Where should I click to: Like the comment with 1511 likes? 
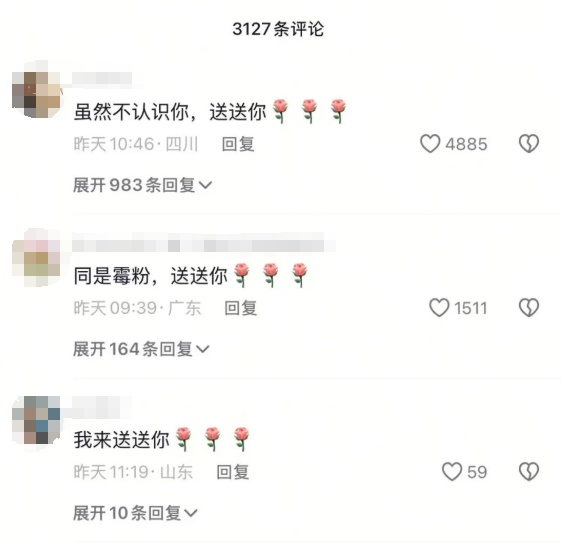click(439, 308)
